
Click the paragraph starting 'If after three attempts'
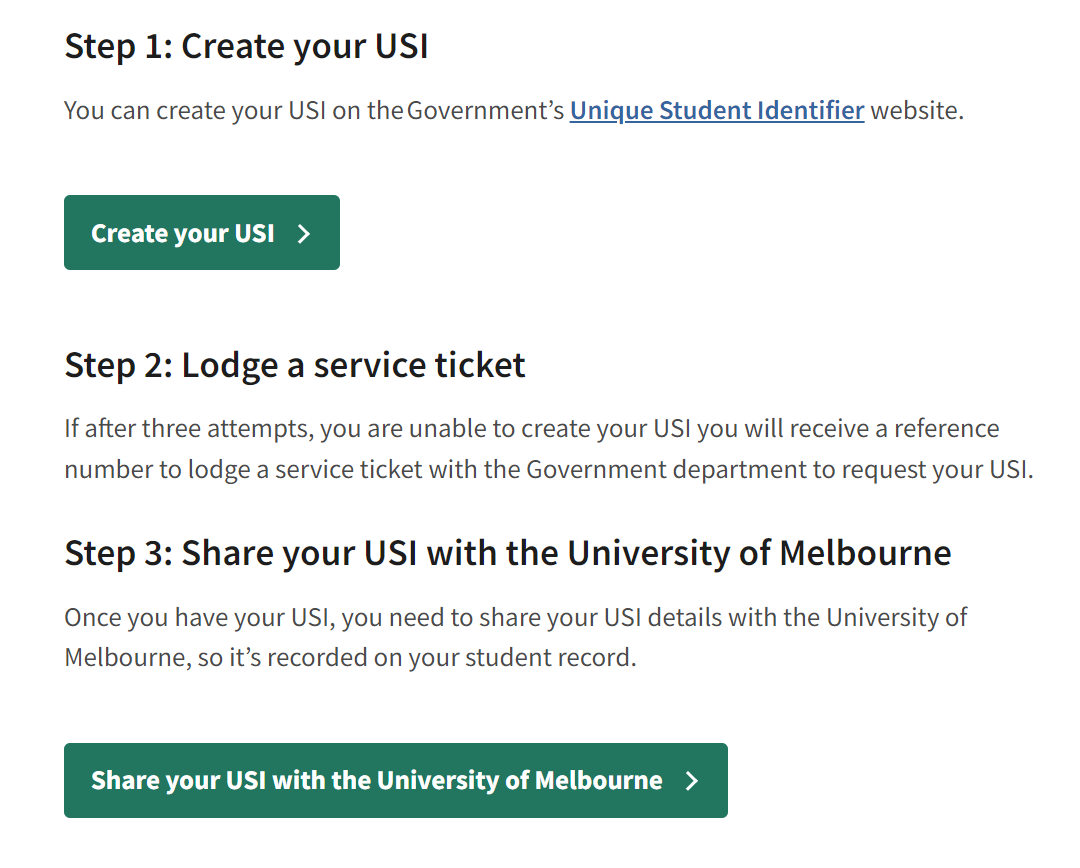click(549, 449)
